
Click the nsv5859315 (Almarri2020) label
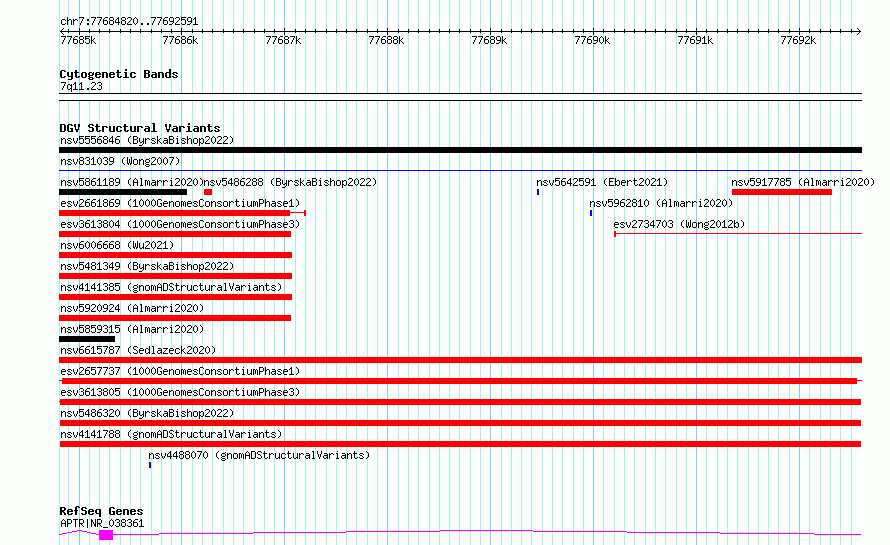(132, 329)
